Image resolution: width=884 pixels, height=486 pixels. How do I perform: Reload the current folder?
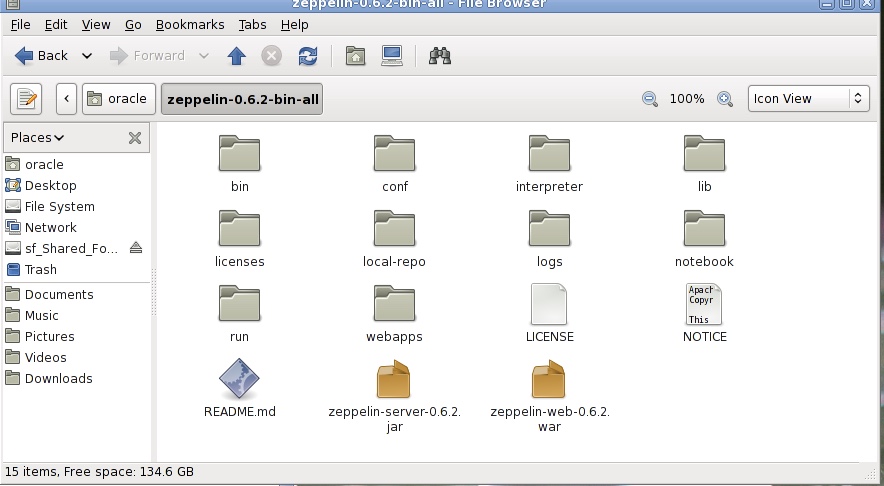(x=308, y=56)
